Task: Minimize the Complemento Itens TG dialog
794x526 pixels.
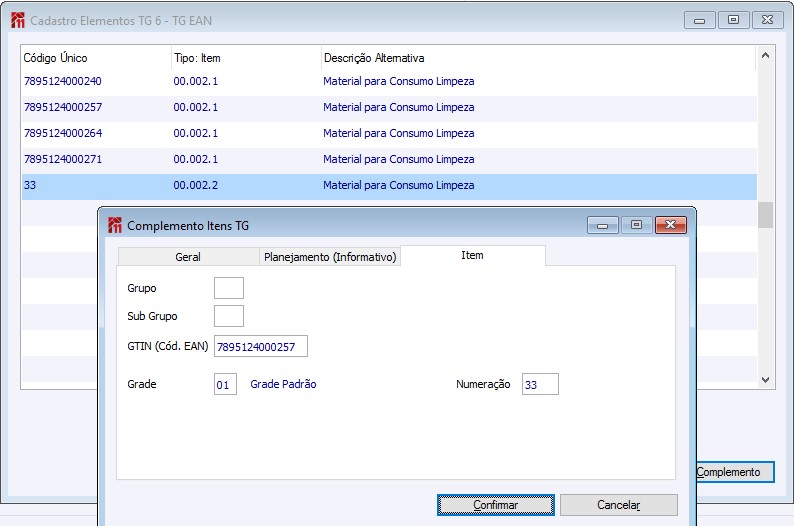Action: (x=603, y=225)
